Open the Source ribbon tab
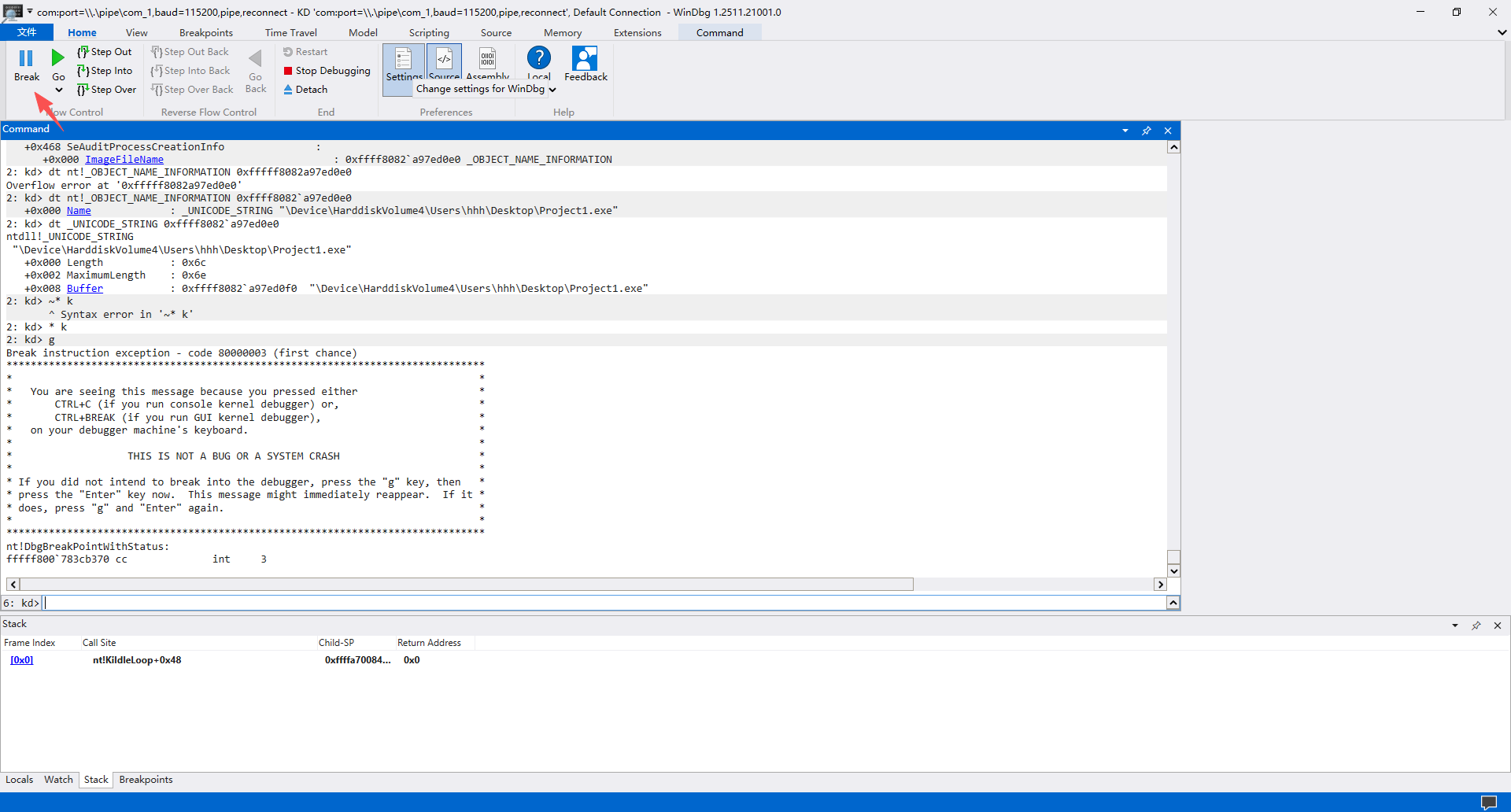 (497, 32)
